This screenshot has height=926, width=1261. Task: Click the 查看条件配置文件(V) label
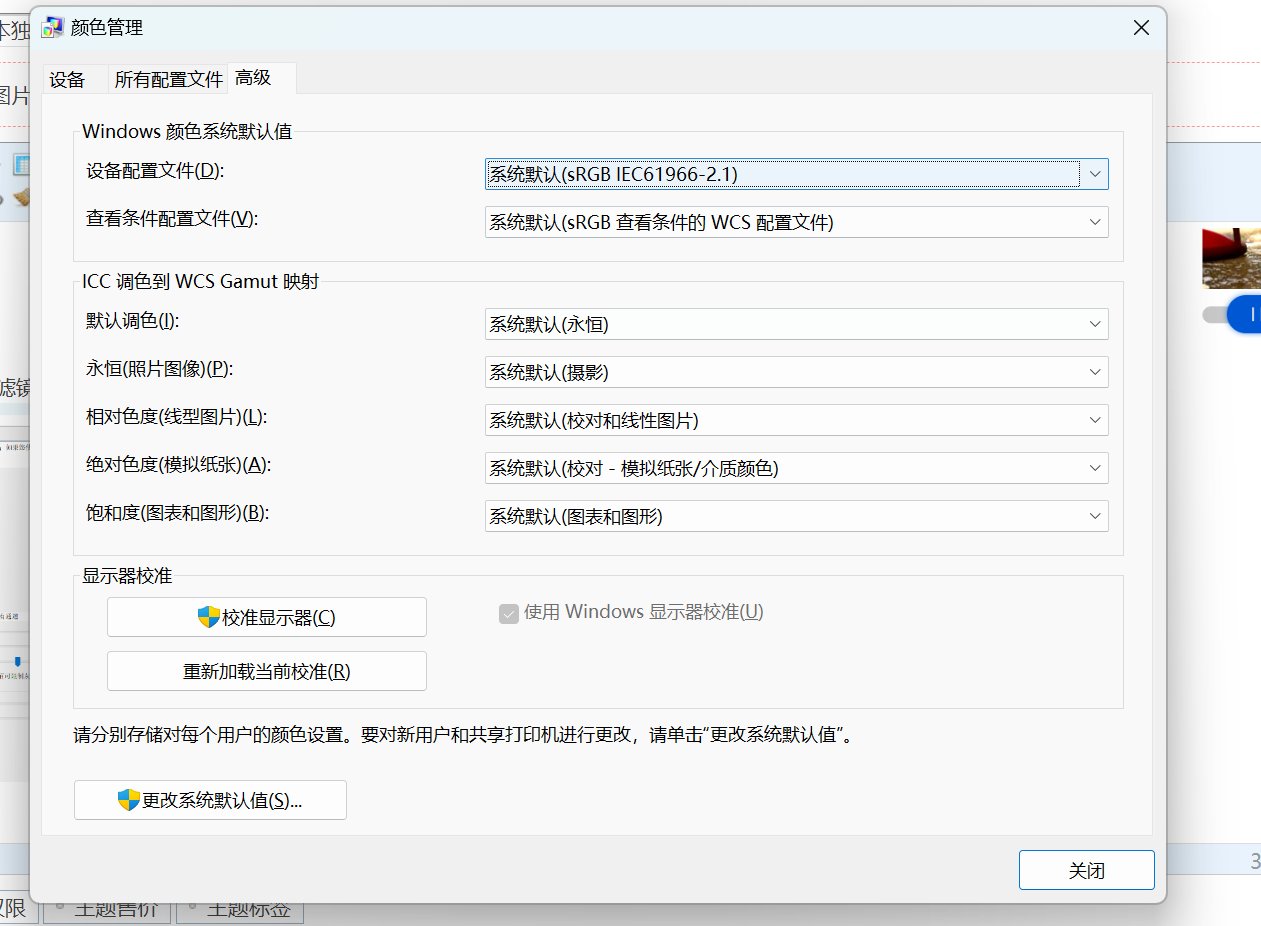tap(172, 219)
